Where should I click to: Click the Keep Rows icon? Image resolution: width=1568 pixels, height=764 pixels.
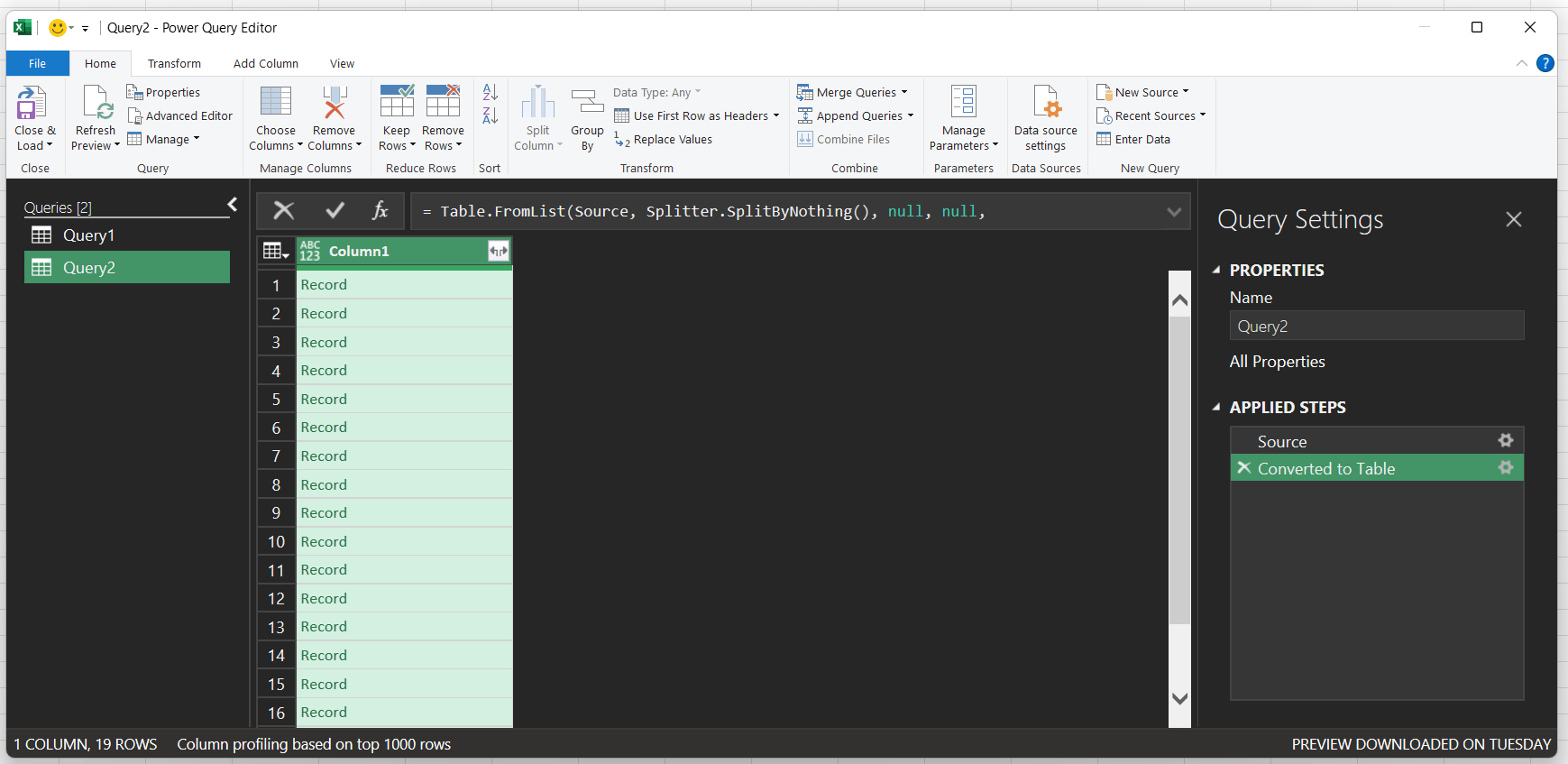[397, 101]
